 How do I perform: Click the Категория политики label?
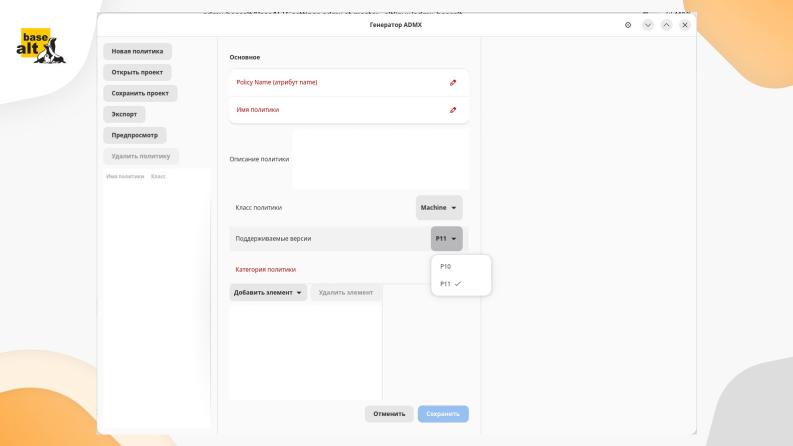click(266, 270)
